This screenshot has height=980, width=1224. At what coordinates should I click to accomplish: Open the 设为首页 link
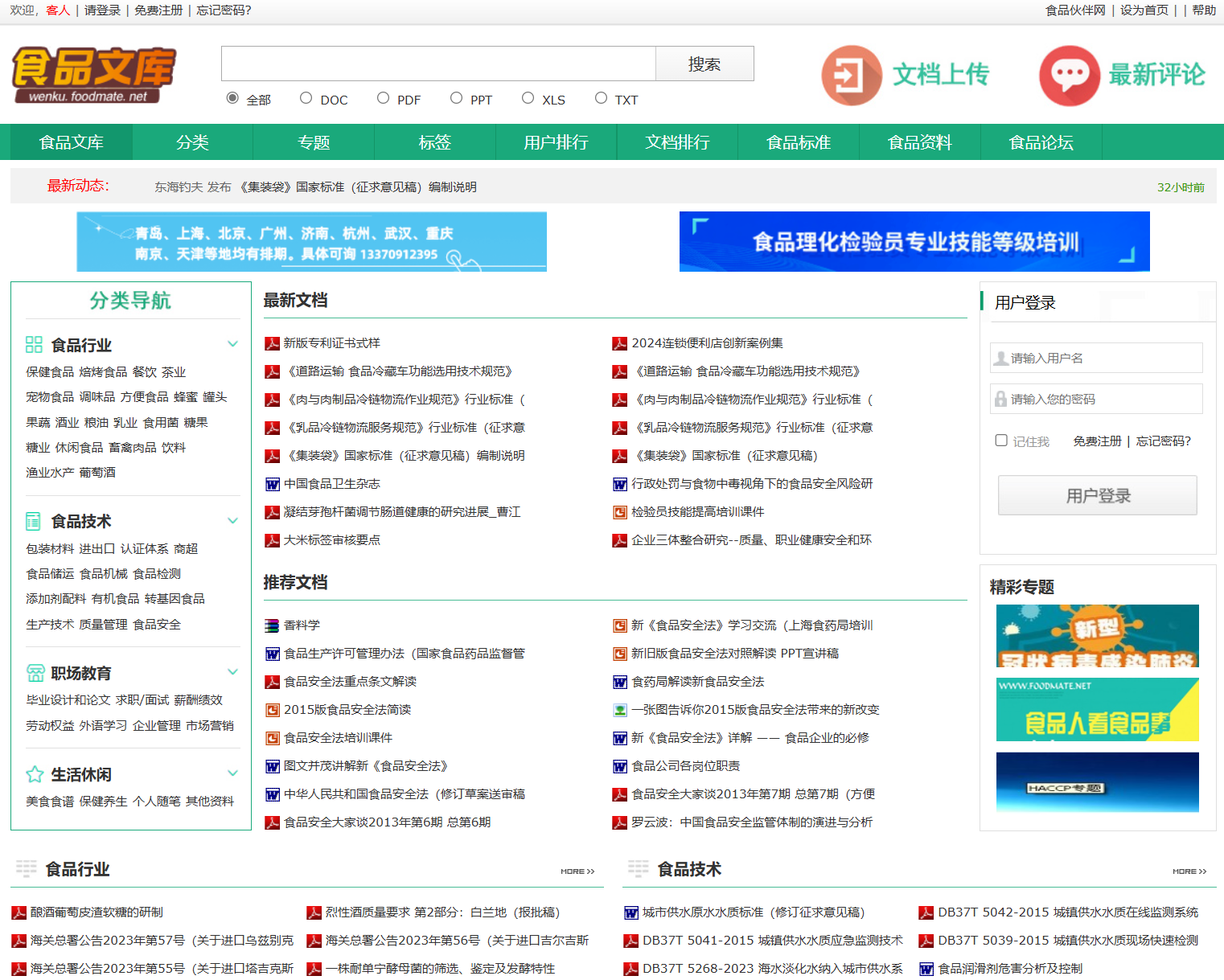(1144, 10)
